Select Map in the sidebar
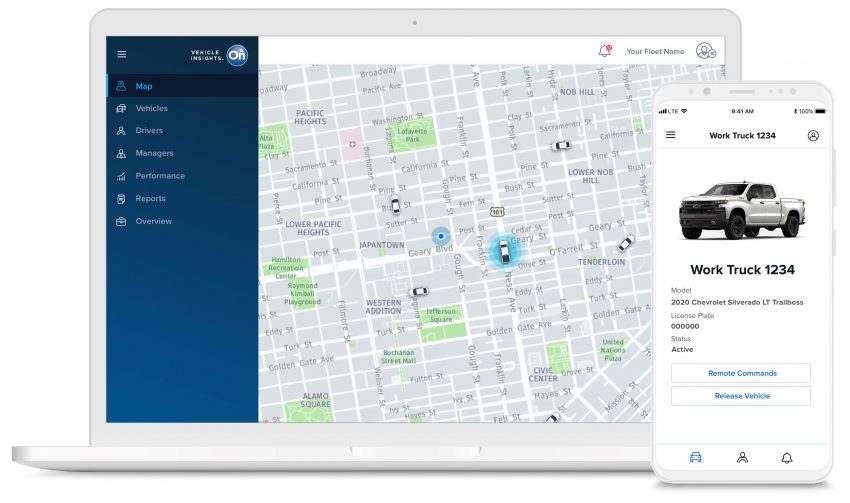 pyautogui.click(x=182, y=86)
